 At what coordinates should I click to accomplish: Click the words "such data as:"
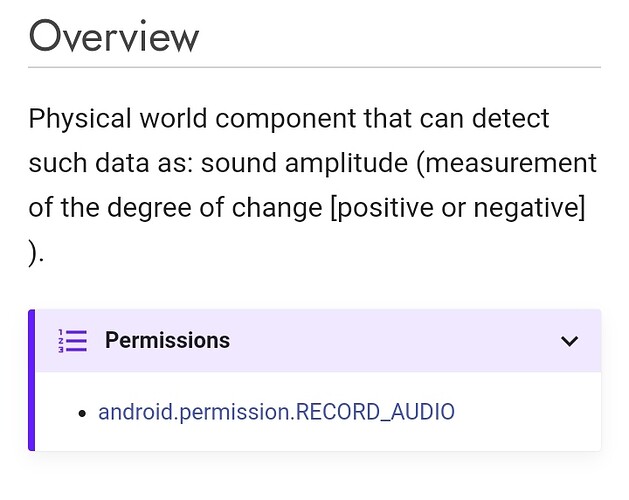(x=111, y=163)
